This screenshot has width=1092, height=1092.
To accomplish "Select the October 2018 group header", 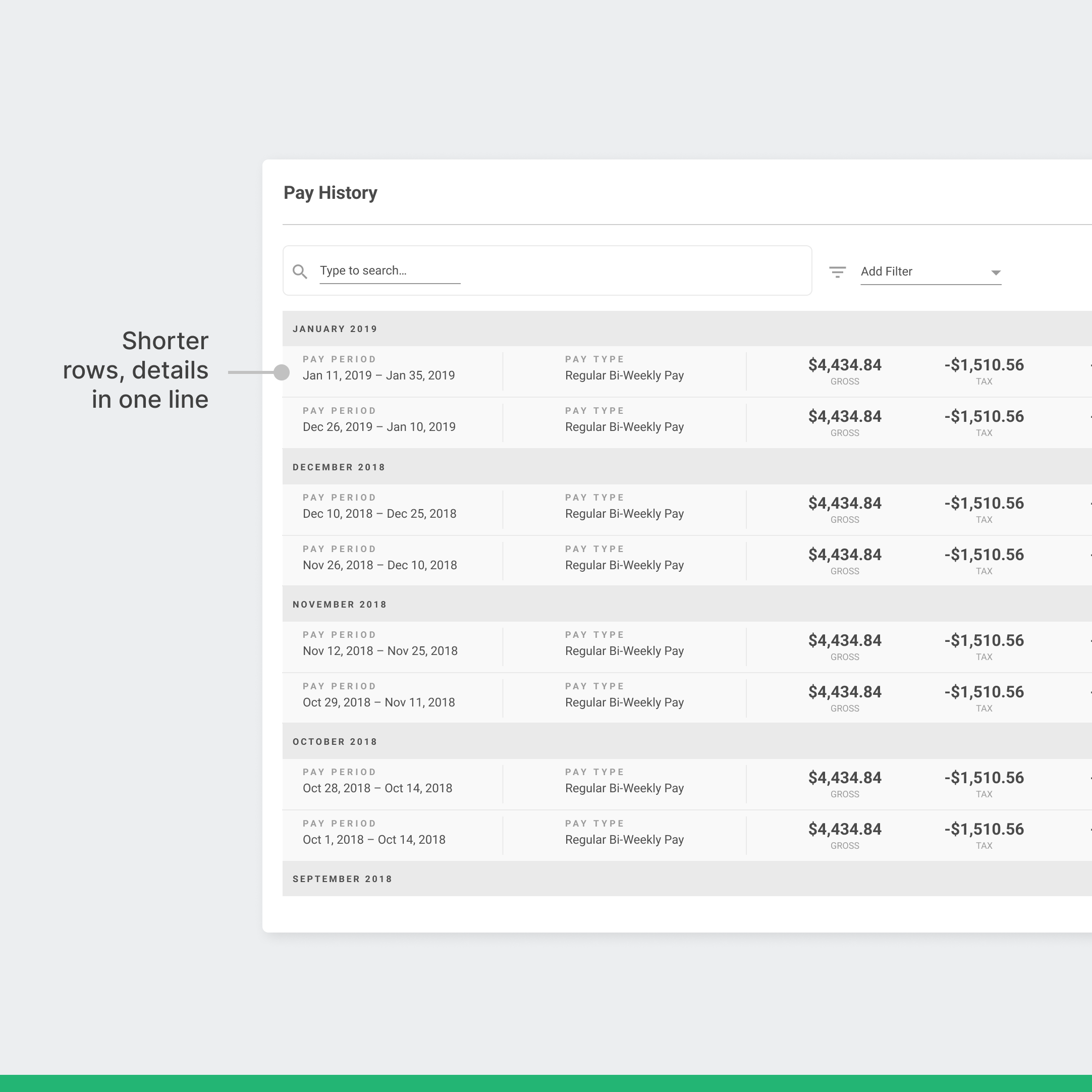I will (x=335, y=742).
